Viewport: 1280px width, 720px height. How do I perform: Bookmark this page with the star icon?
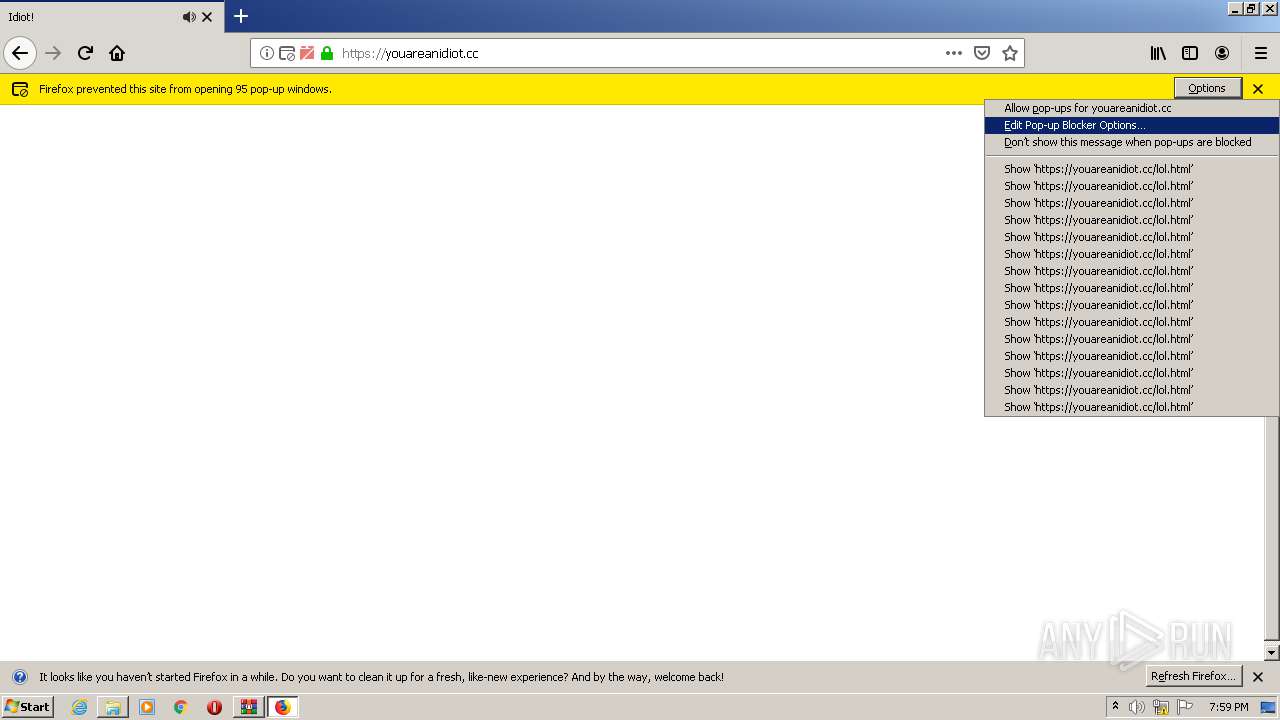[1010, 53]
